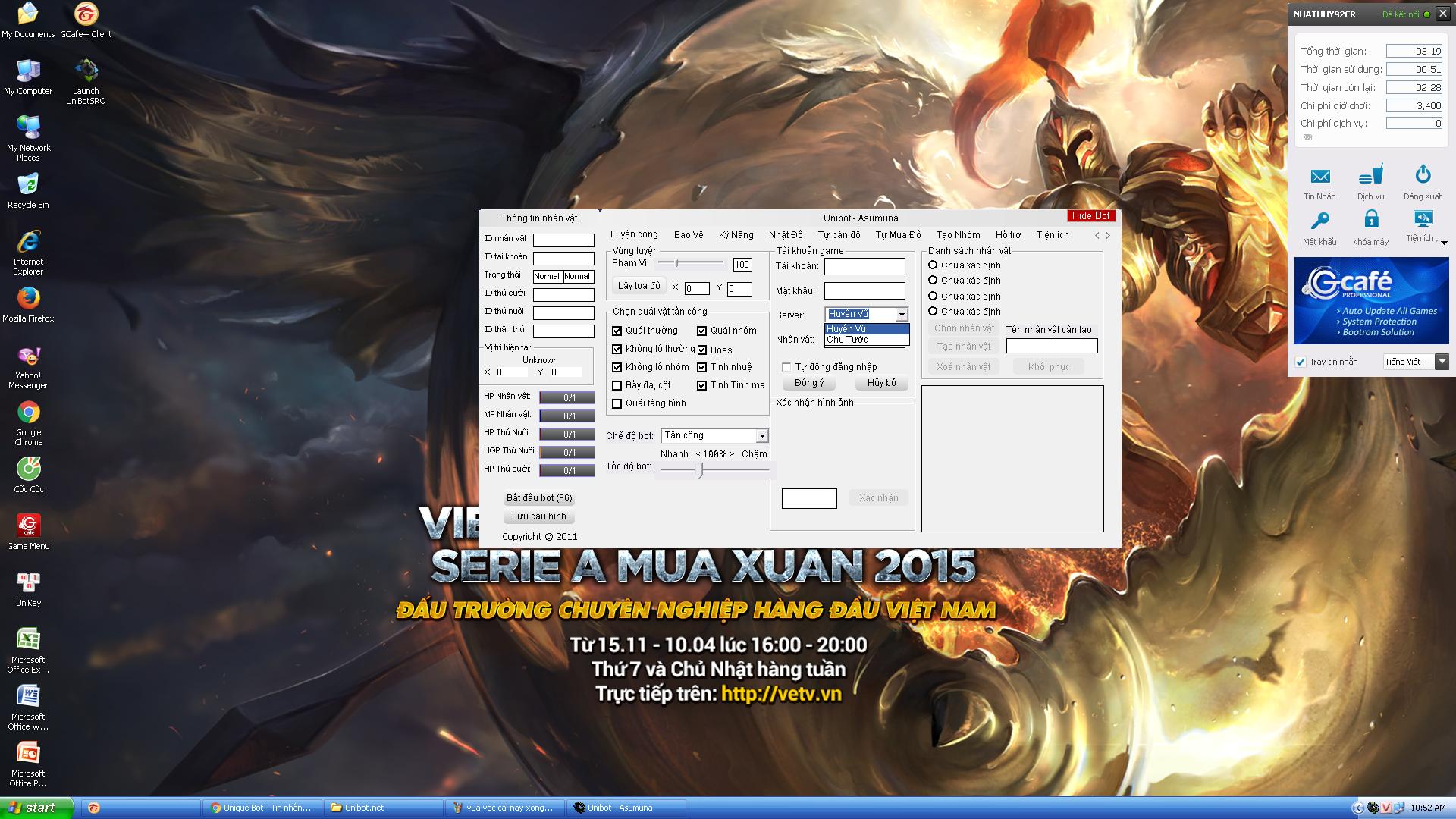Click the Lấy tọa độ button
Viewport: 1456px width, 819px height.
(x=639, y=286)
